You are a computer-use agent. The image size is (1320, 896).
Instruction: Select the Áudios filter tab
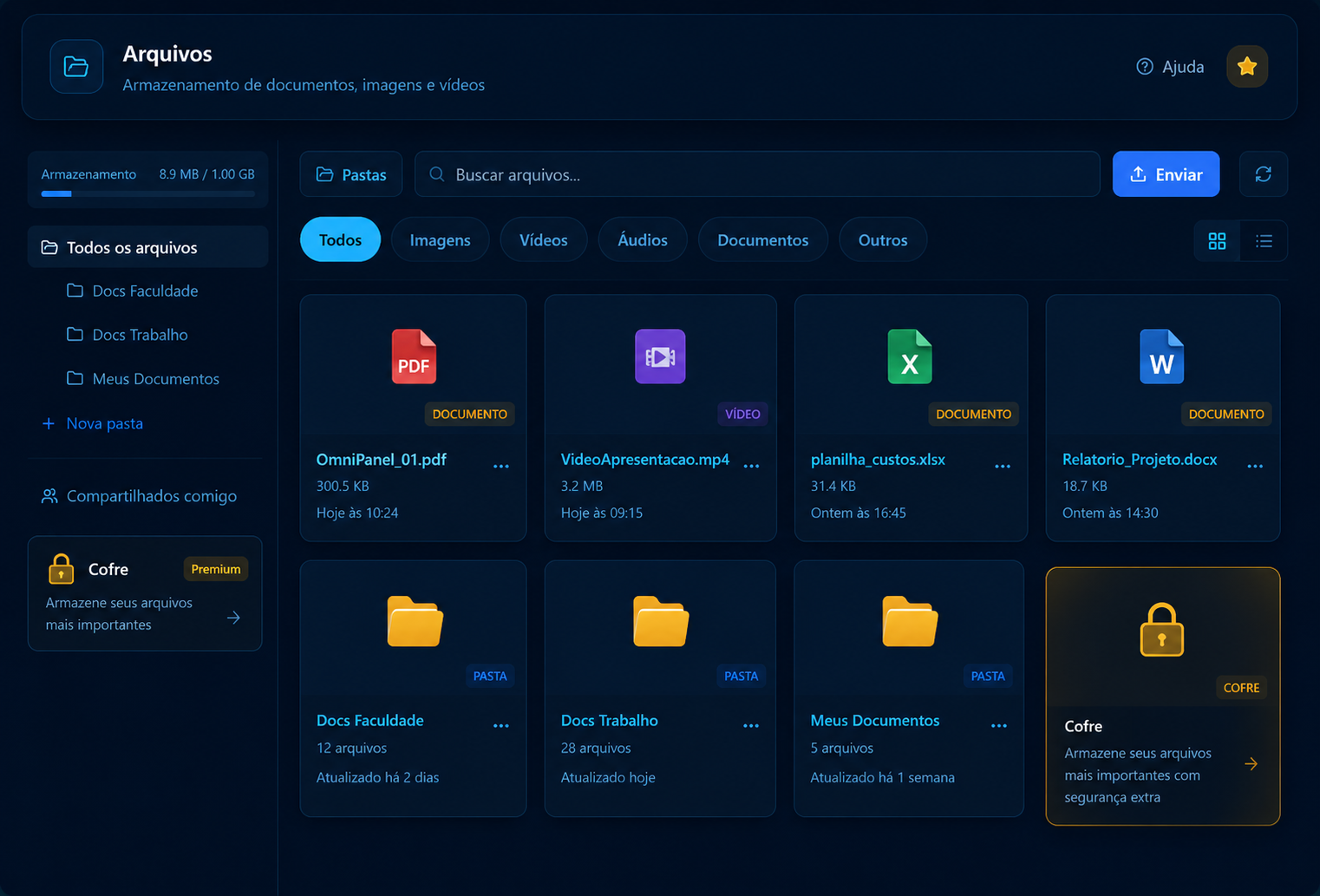click(x=643, y=240)
